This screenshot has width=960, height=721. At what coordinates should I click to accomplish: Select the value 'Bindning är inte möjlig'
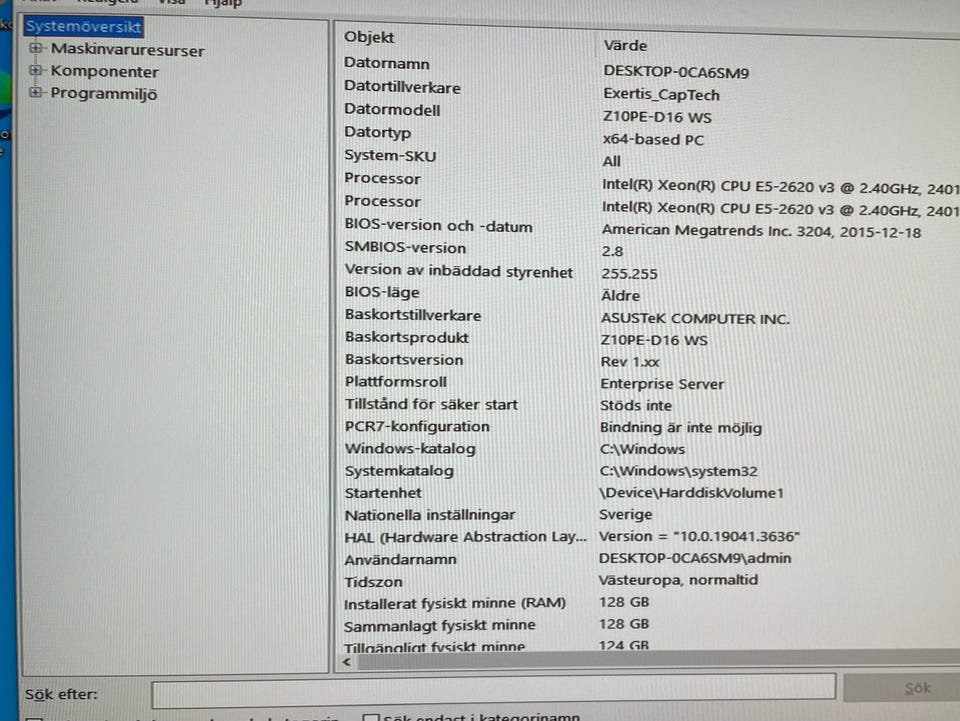tap(681, 427)
